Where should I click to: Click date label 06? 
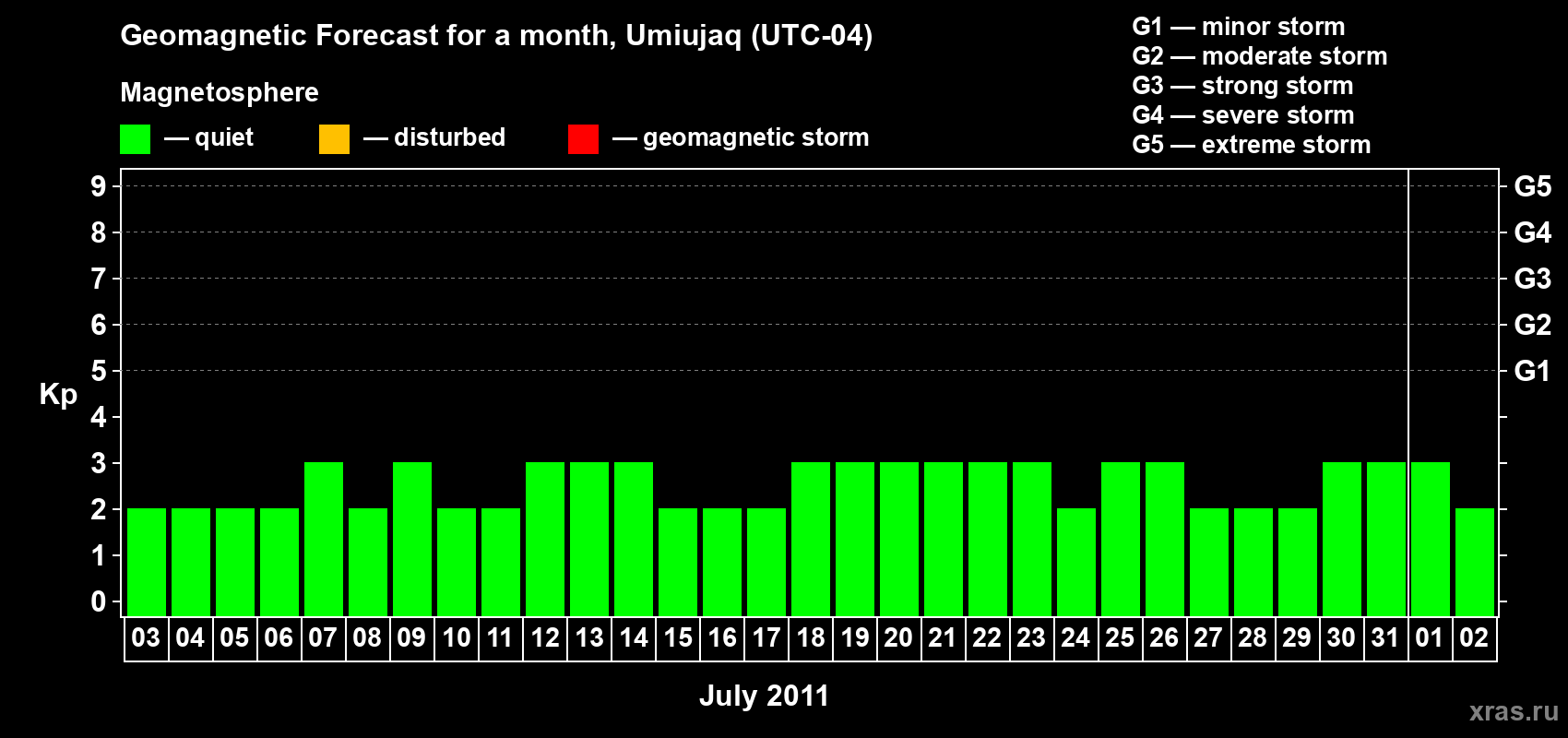[x=279, y=637]
